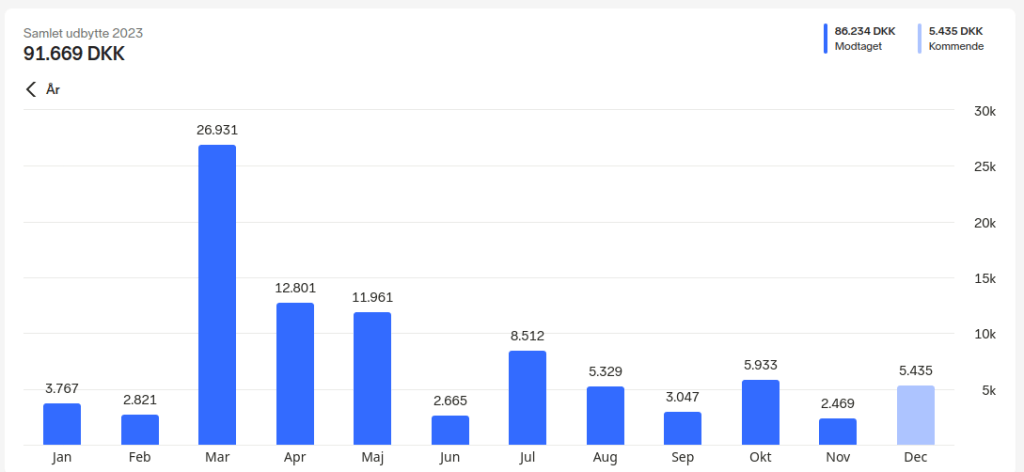The width and height of the screenshot is (1024, 472).
Task: Click the January dividend bar
Action: (62, 424)
